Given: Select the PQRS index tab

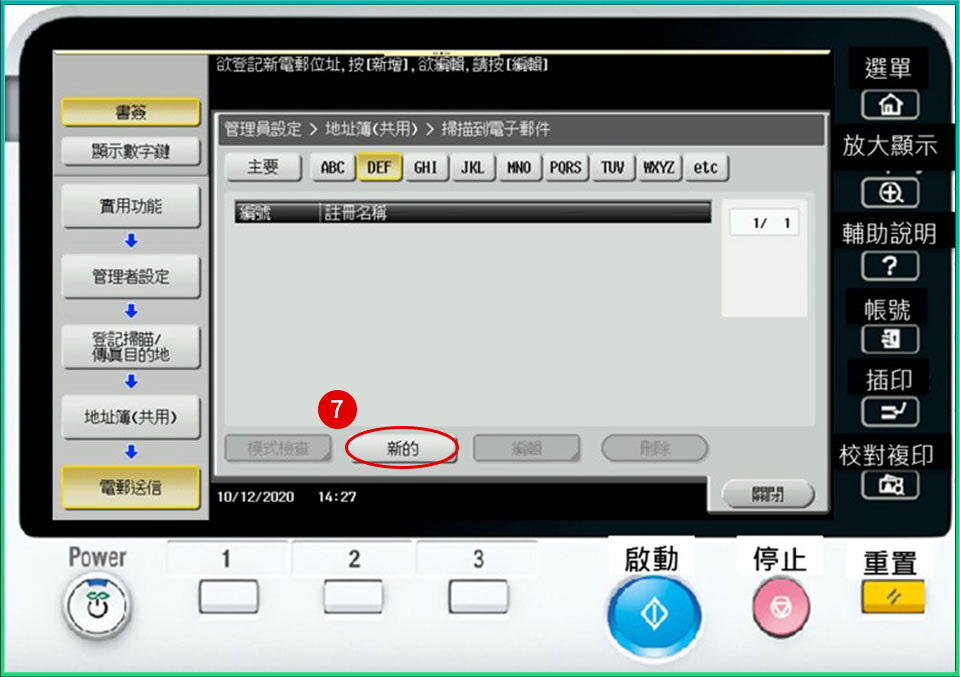Looking at the screenshot, I should click(565, 168).
